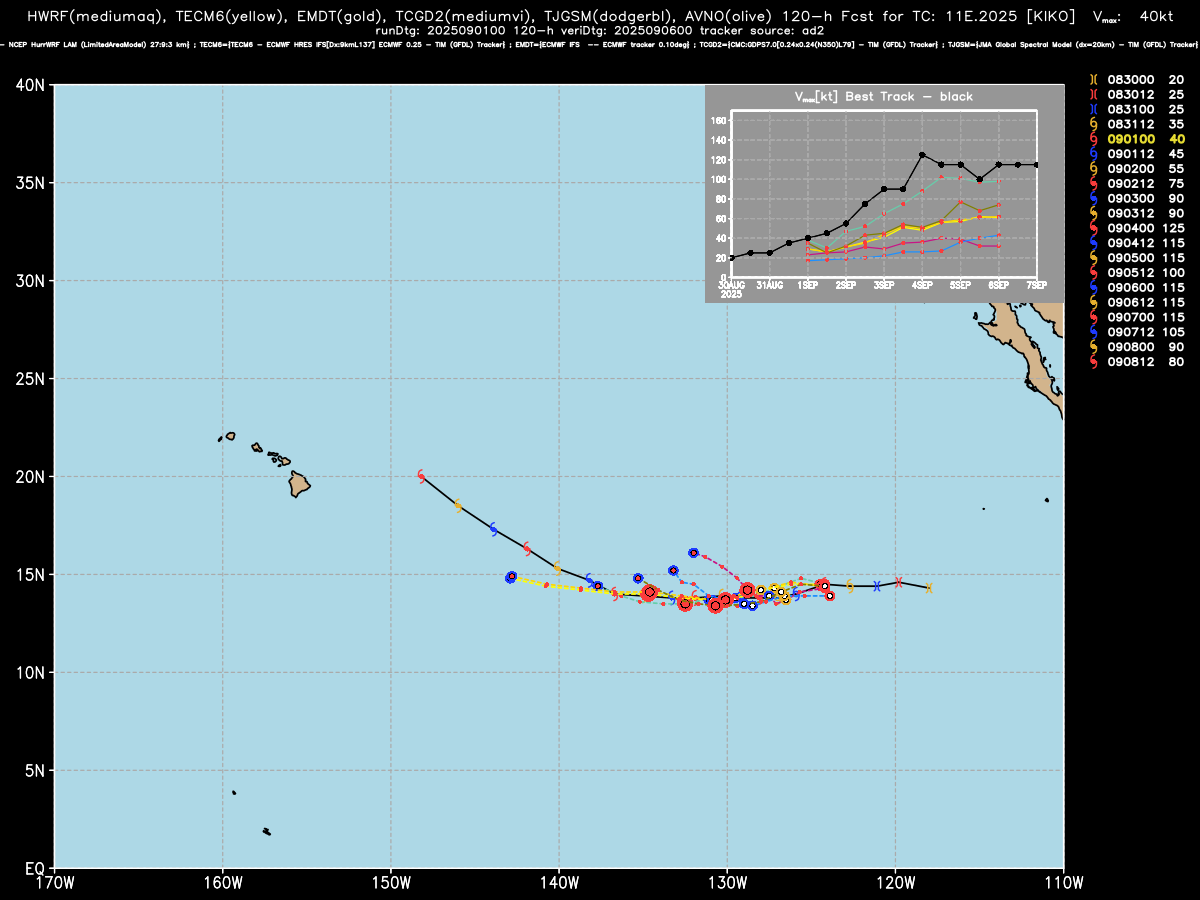Click the red X marker near 120W

coord(899,582)
